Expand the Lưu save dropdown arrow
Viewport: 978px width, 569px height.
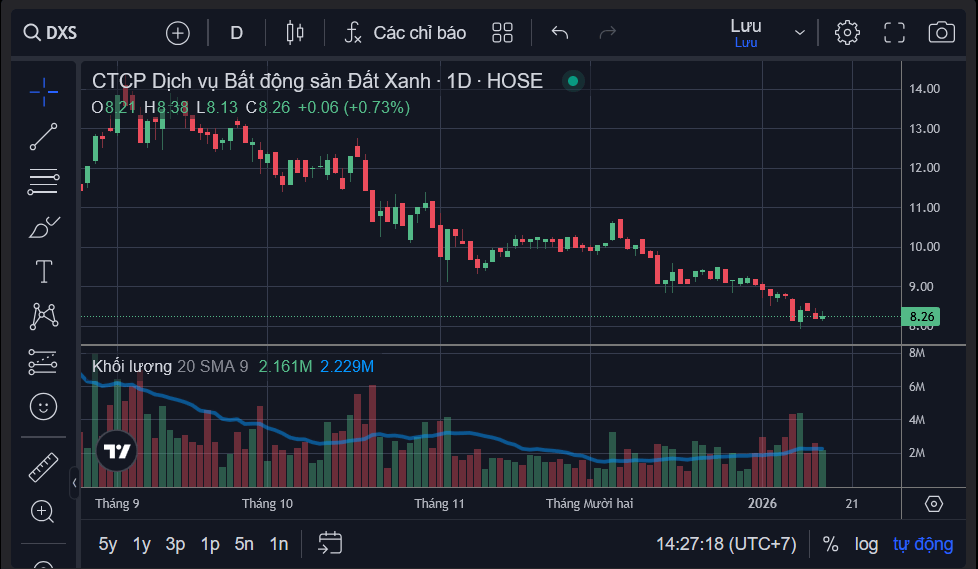point(800,32)
